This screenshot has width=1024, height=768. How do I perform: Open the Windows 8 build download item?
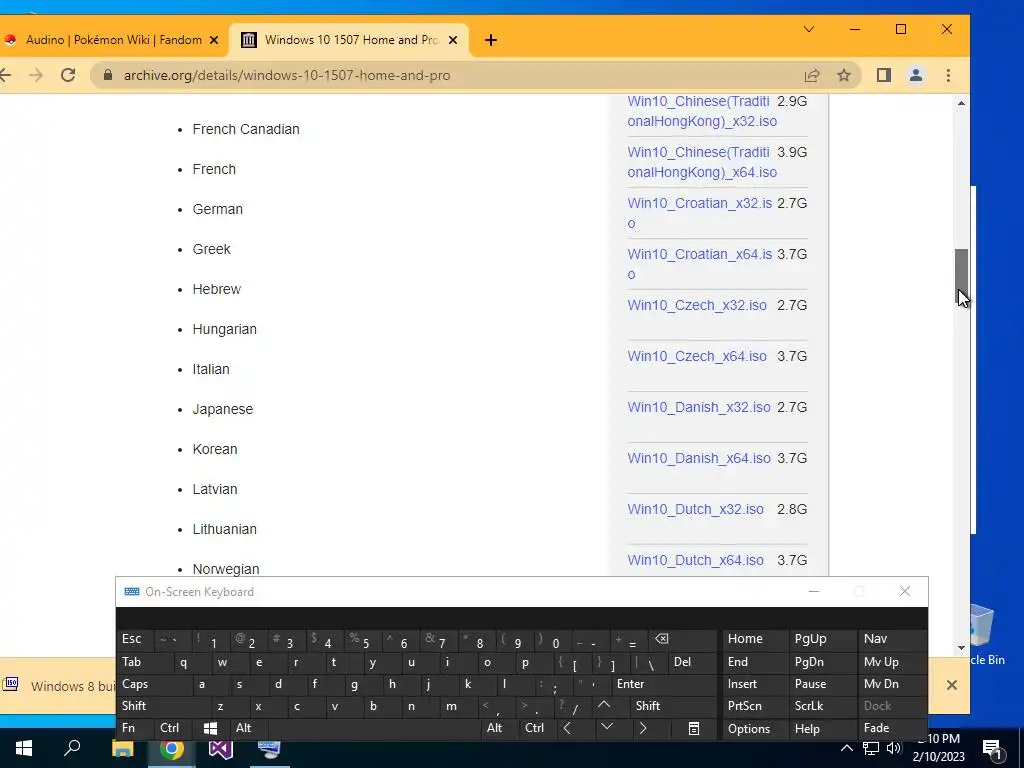(59, 686)
